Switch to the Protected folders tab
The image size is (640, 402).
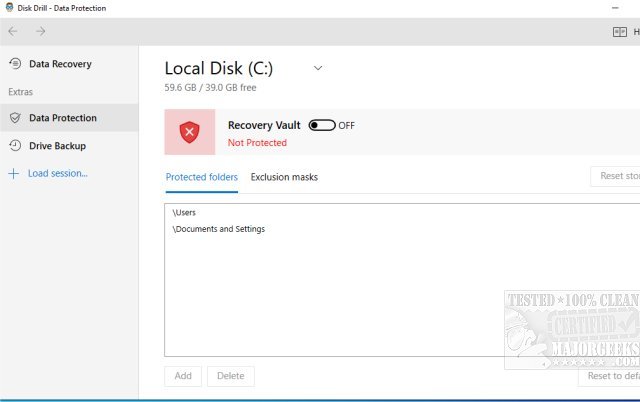pyautogui.click(x=202, y=177)
